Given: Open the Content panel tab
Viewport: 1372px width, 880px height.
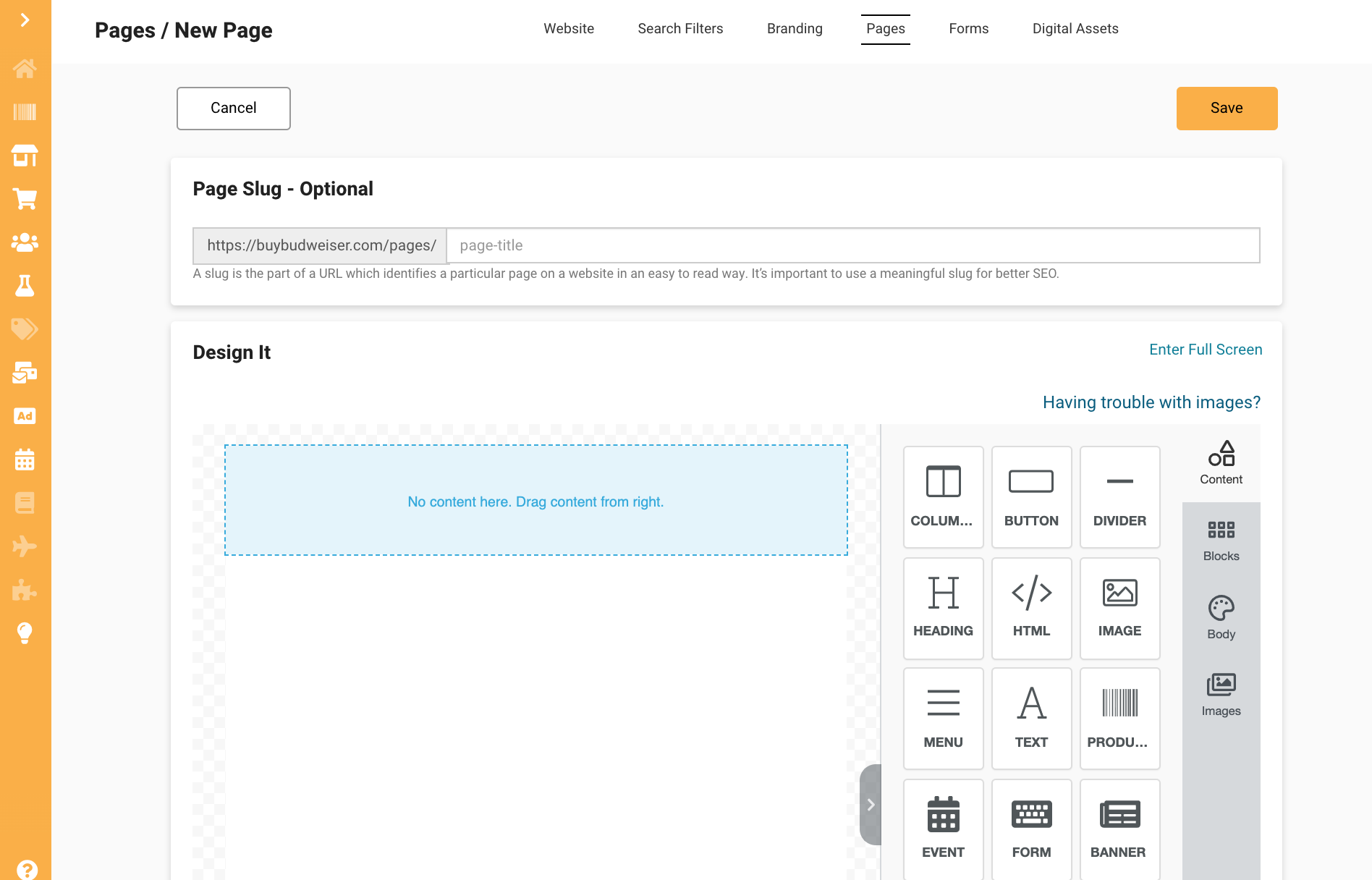Looking at the screenshot, I should click(x=1221, y=463).
